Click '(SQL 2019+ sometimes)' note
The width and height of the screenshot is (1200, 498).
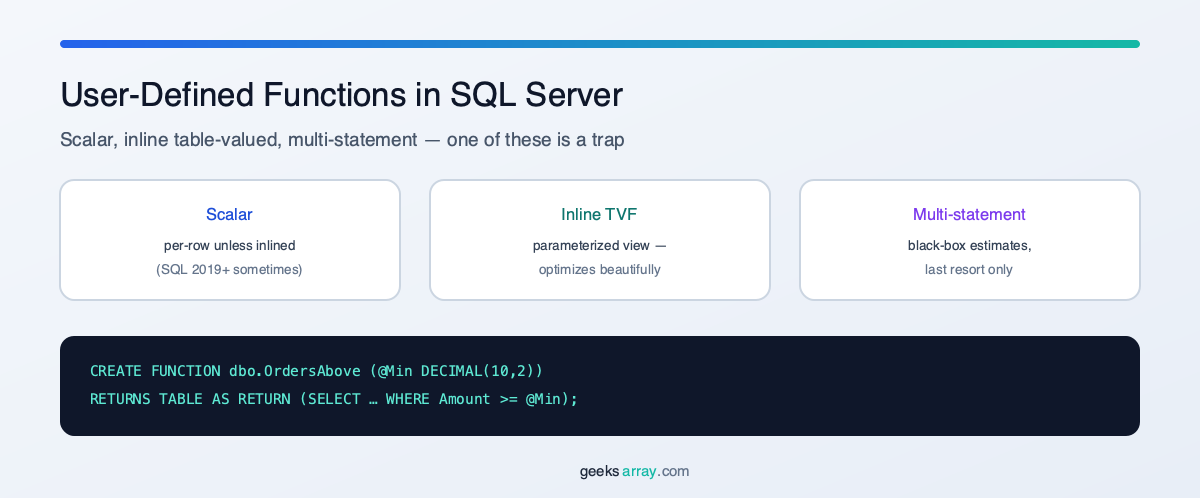[x=230, y=270]
